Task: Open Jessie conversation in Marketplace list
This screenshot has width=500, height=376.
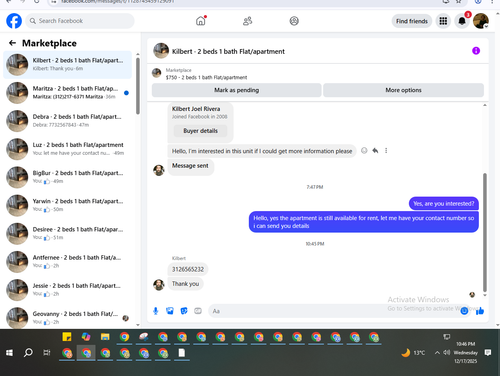Action: [x=68, y=290]
